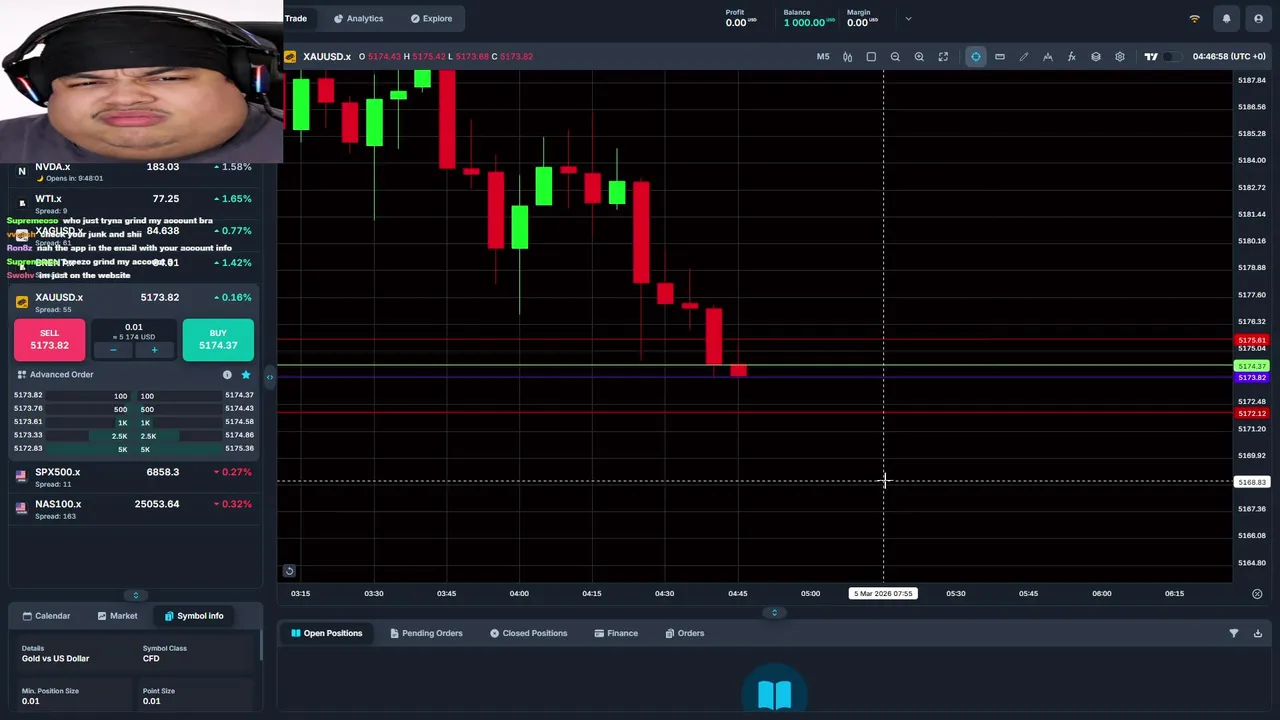Image resolution: width=1280 pixels, height=720 pixels.
Task: Select the ruler measure tool
Action: 1000,57
